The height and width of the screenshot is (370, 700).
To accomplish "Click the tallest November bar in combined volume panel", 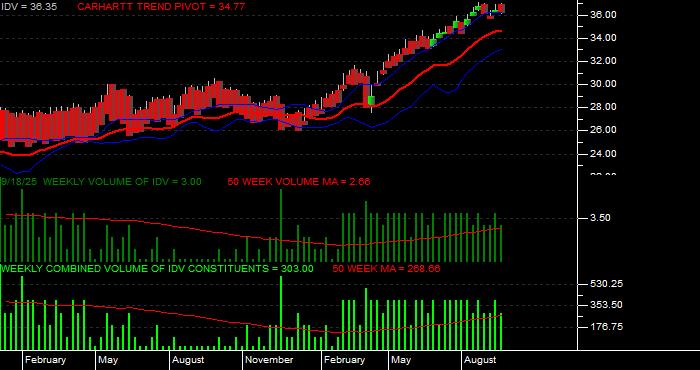I will (281, 313).
